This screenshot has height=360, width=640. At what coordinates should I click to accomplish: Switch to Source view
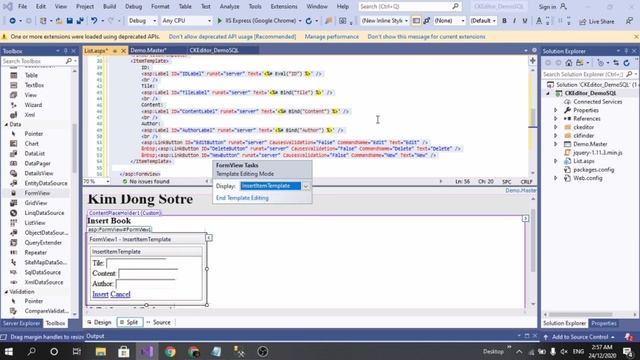(158, 322)
